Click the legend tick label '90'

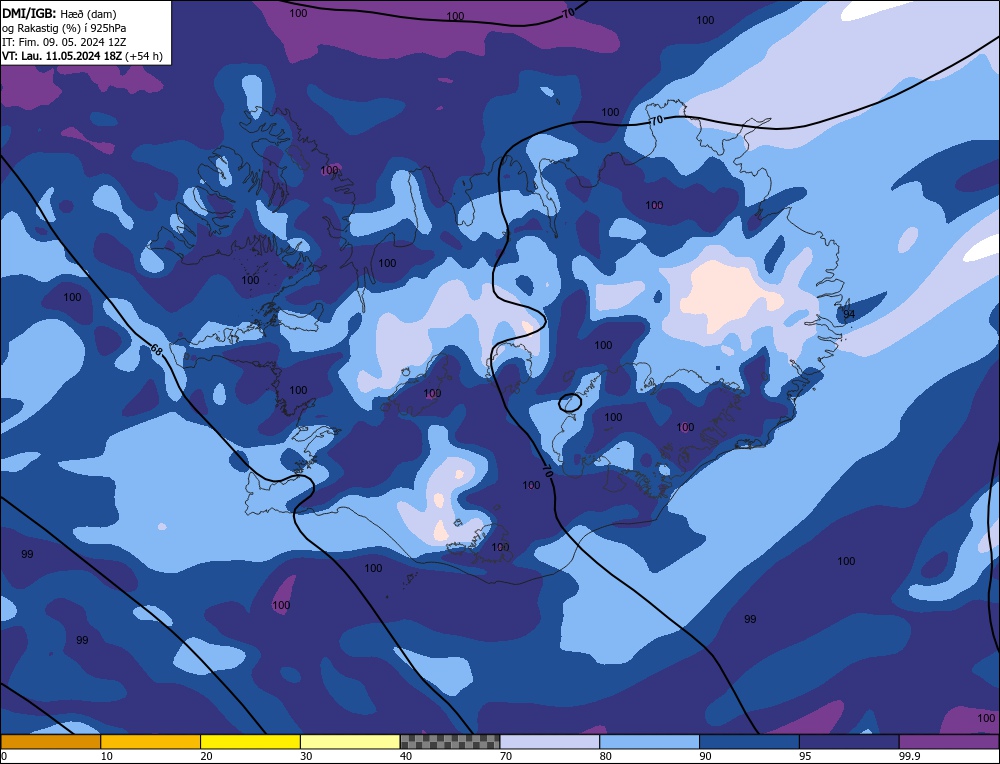pyautogui.click(x=705, y=756)
